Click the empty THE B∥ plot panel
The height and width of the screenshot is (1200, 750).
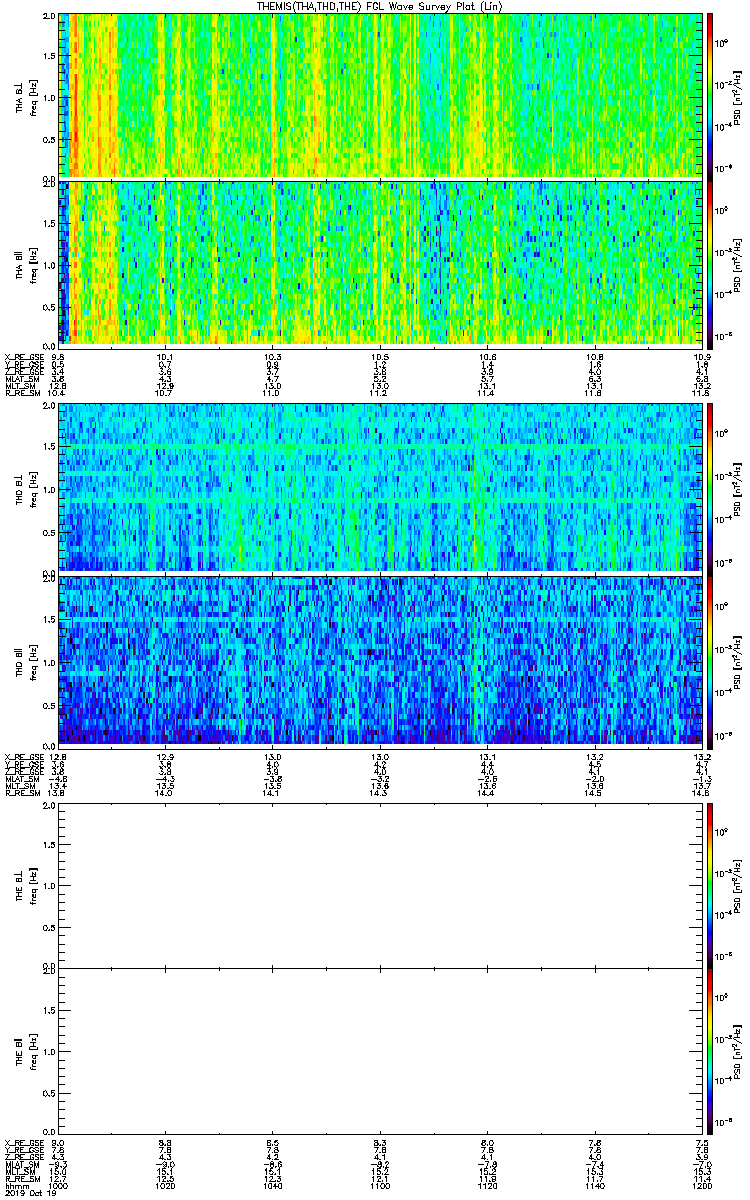382,1052
